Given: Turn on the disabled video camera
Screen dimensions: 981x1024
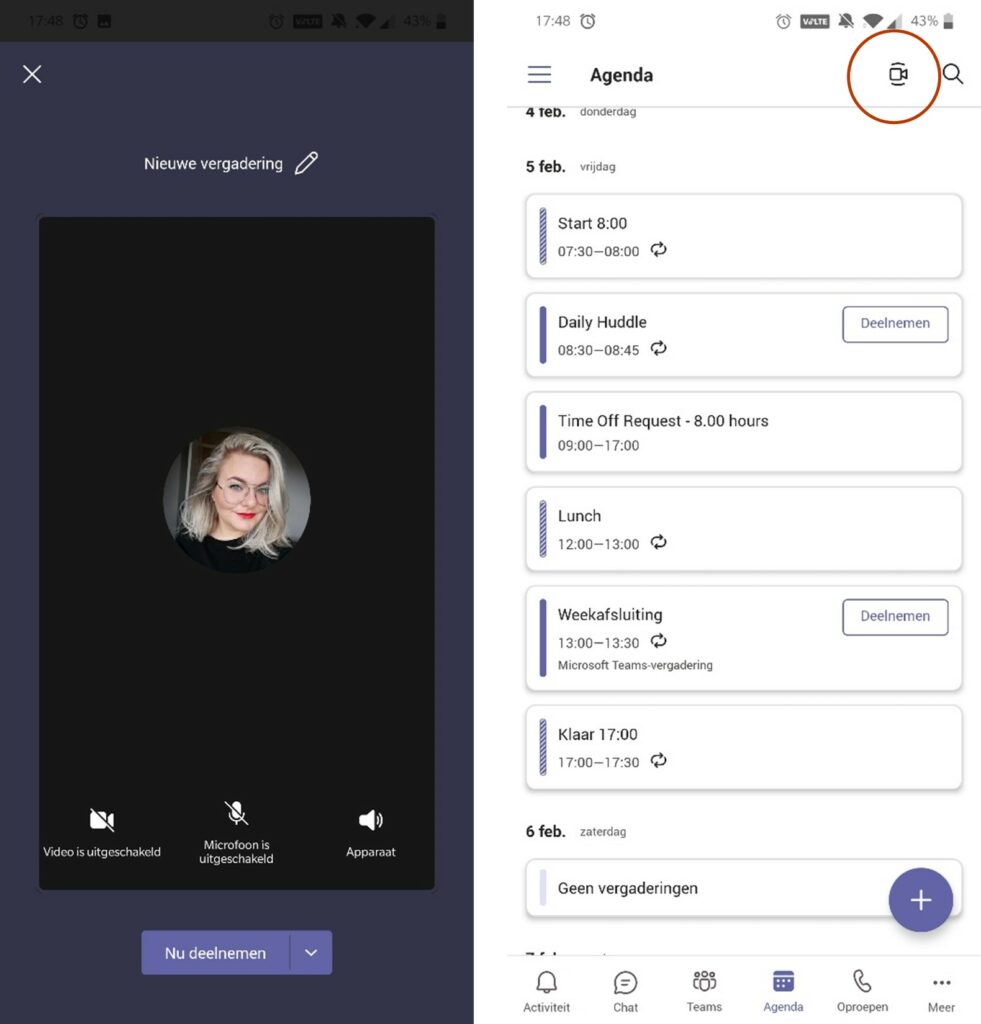Looking at the screenshot, I should coord(102,831).
